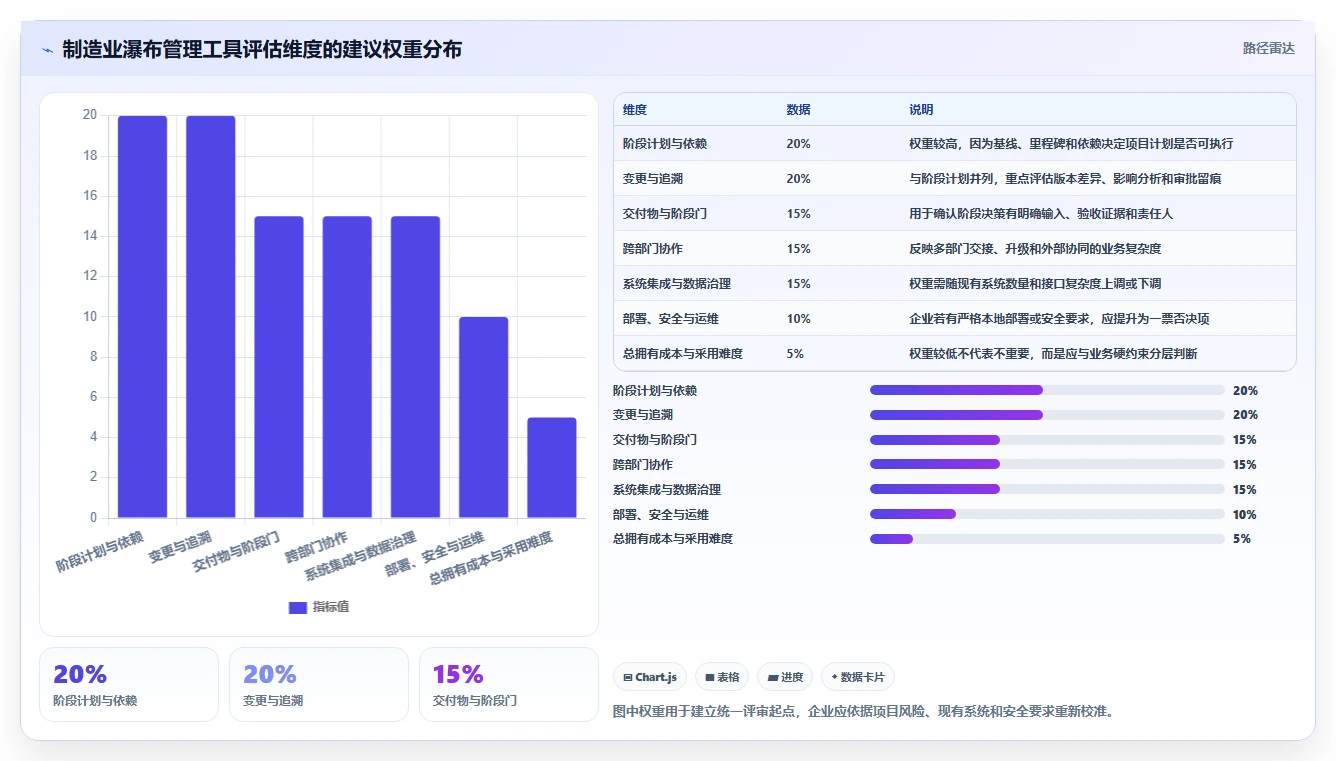Click the 跨部门协作 progress bar
The image size is (1336, 761).
tap(1047, 464)
